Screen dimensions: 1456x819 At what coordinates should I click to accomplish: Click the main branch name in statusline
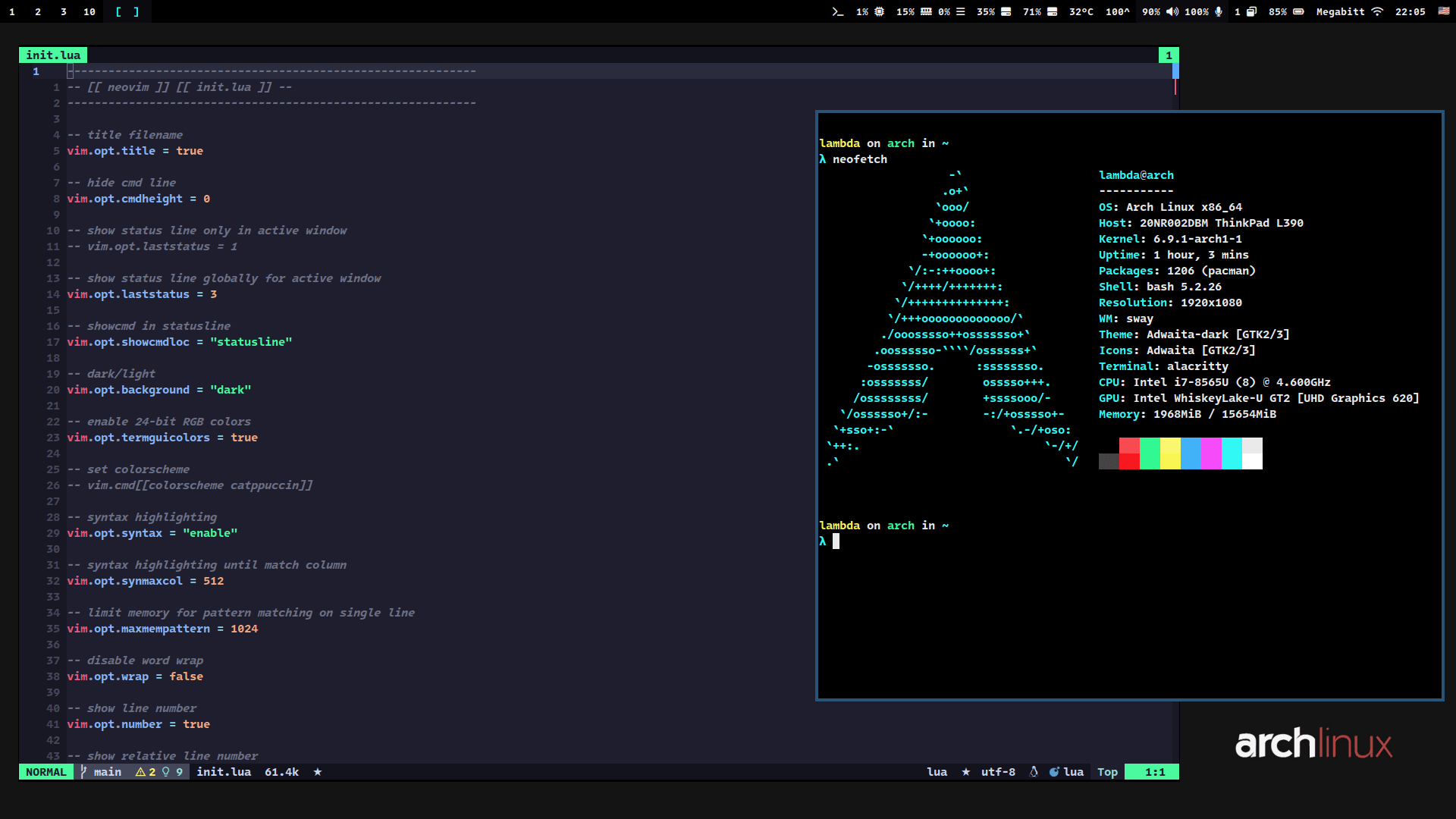(108, 772)
